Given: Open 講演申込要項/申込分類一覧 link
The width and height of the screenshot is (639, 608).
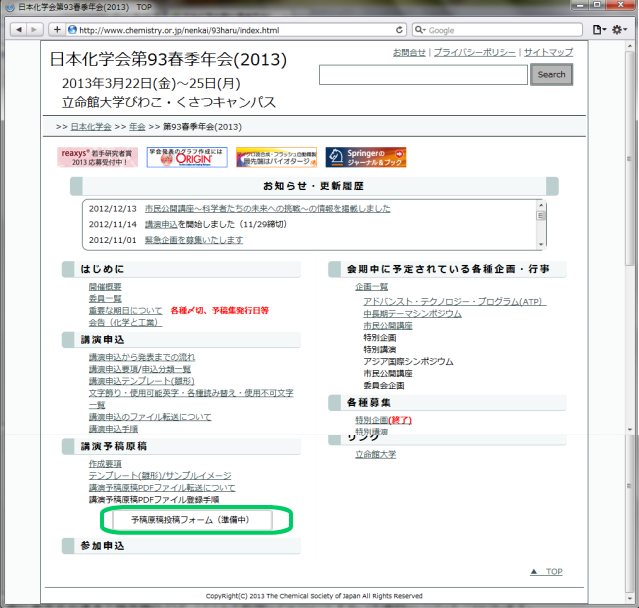Looking at the screenshot, I should [x=140, y=369].
